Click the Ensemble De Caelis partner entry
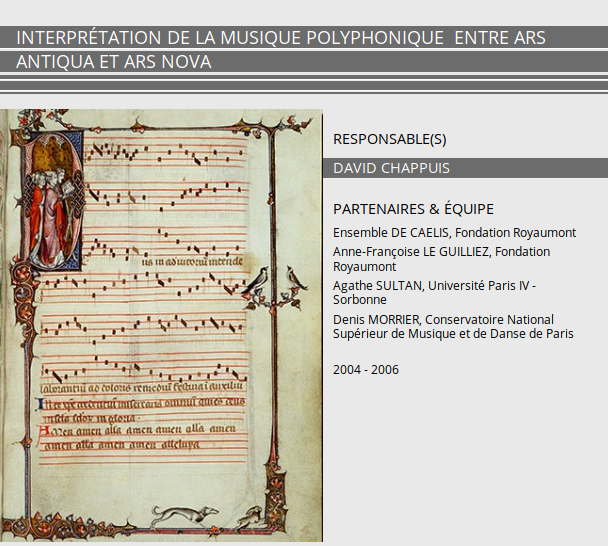 click(454, 233)
